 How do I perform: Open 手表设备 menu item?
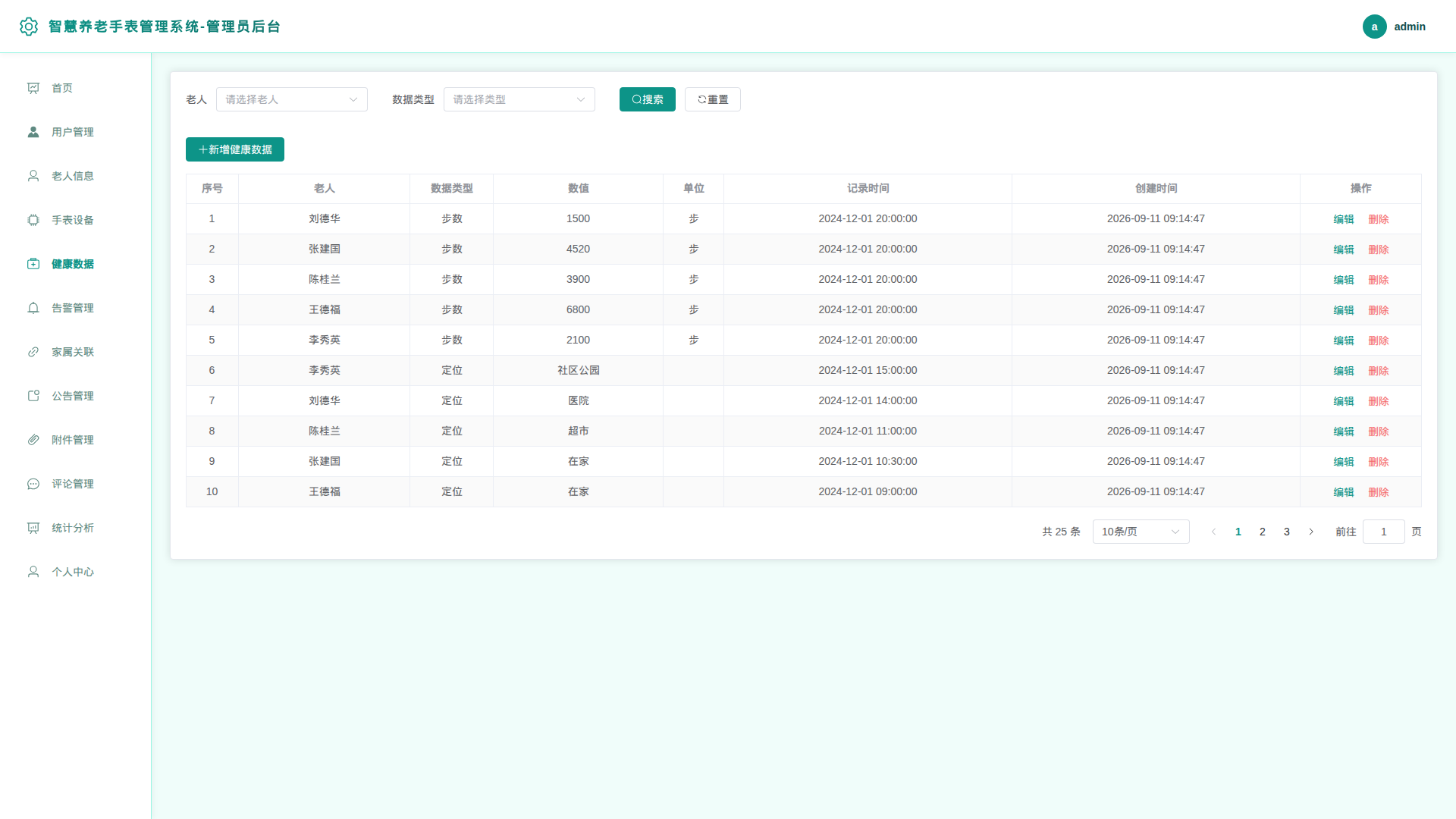pos(75,220)
